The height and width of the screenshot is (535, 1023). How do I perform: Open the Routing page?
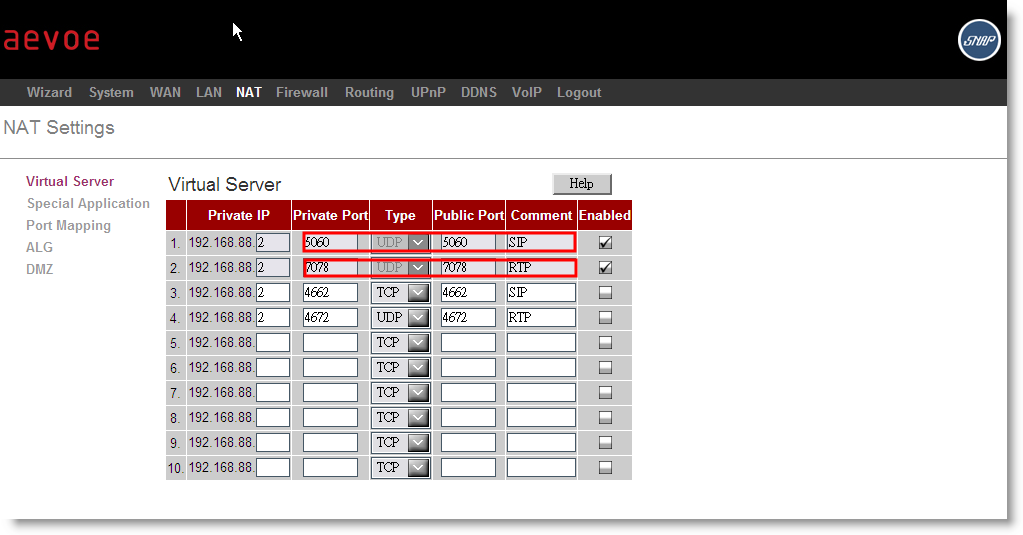coord(369,93)
